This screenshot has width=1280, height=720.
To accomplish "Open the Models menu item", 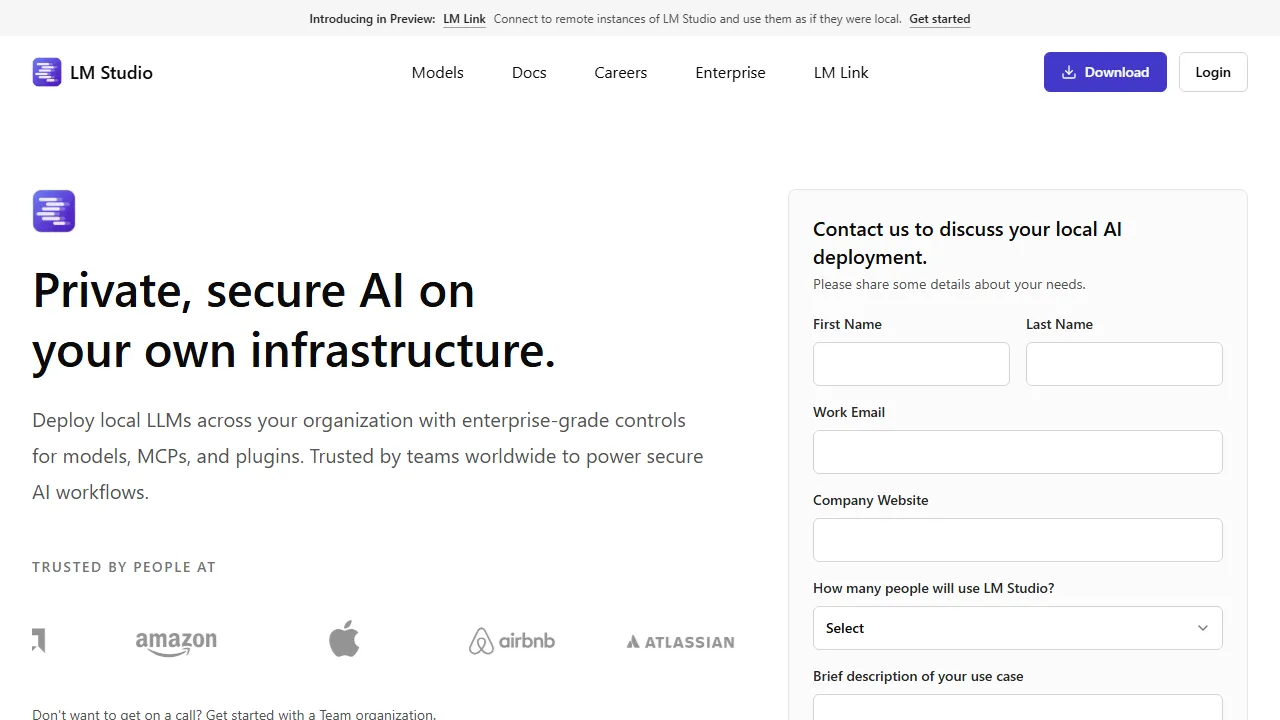I will (x=438, y=72).
